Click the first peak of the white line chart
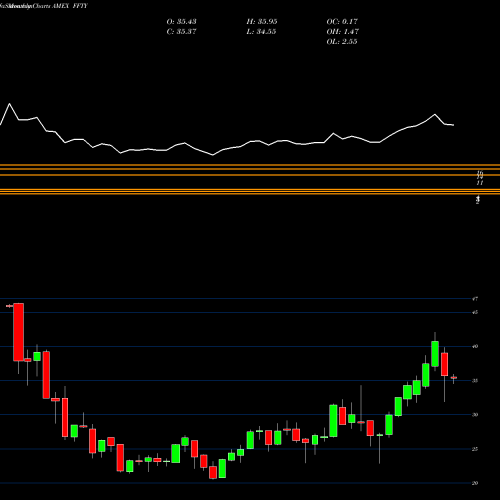500x500 pixels. (x=9, y=104)
